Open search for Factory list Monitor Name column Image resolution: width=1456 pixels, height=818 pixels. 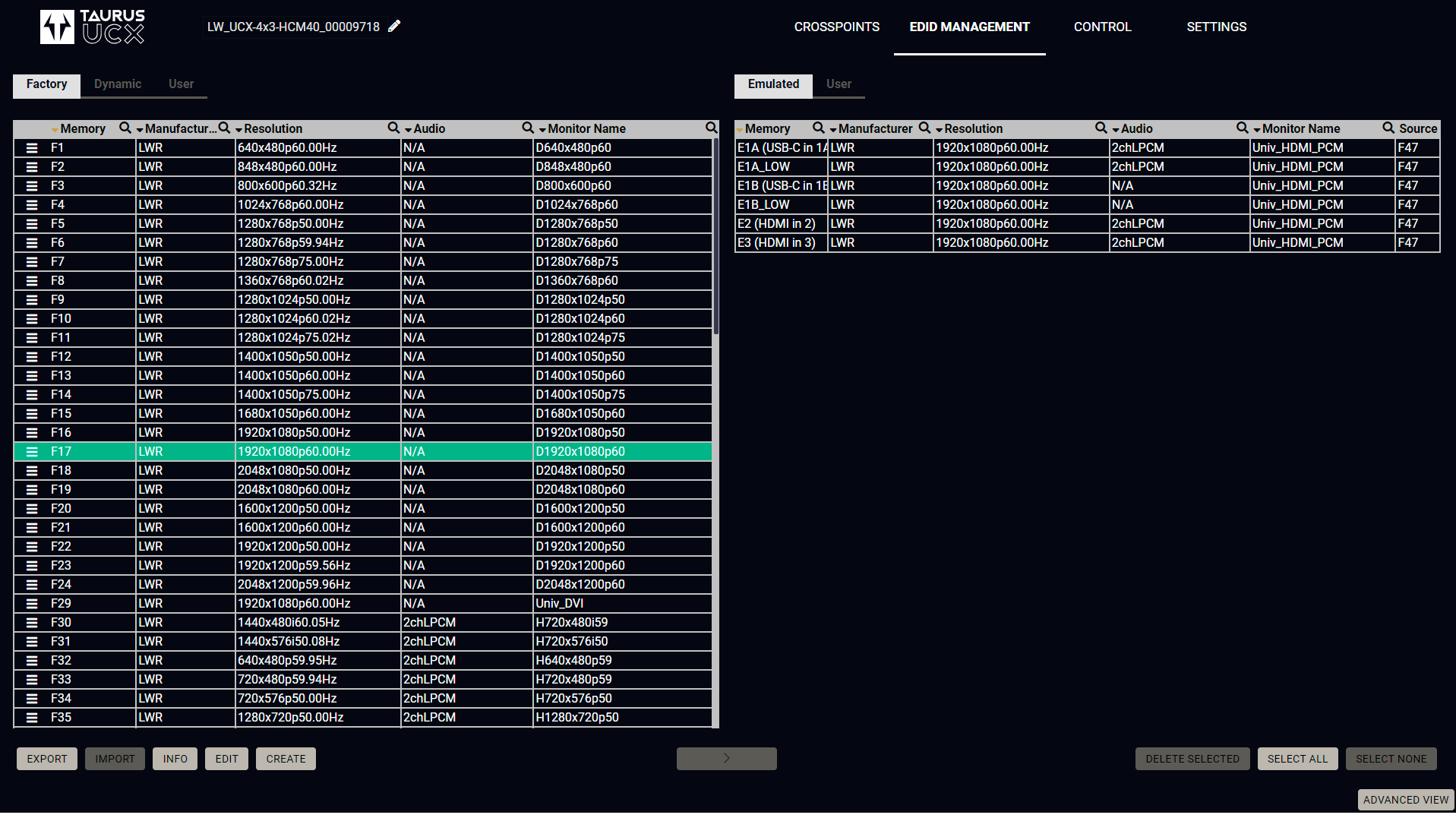tap(710, 128)
